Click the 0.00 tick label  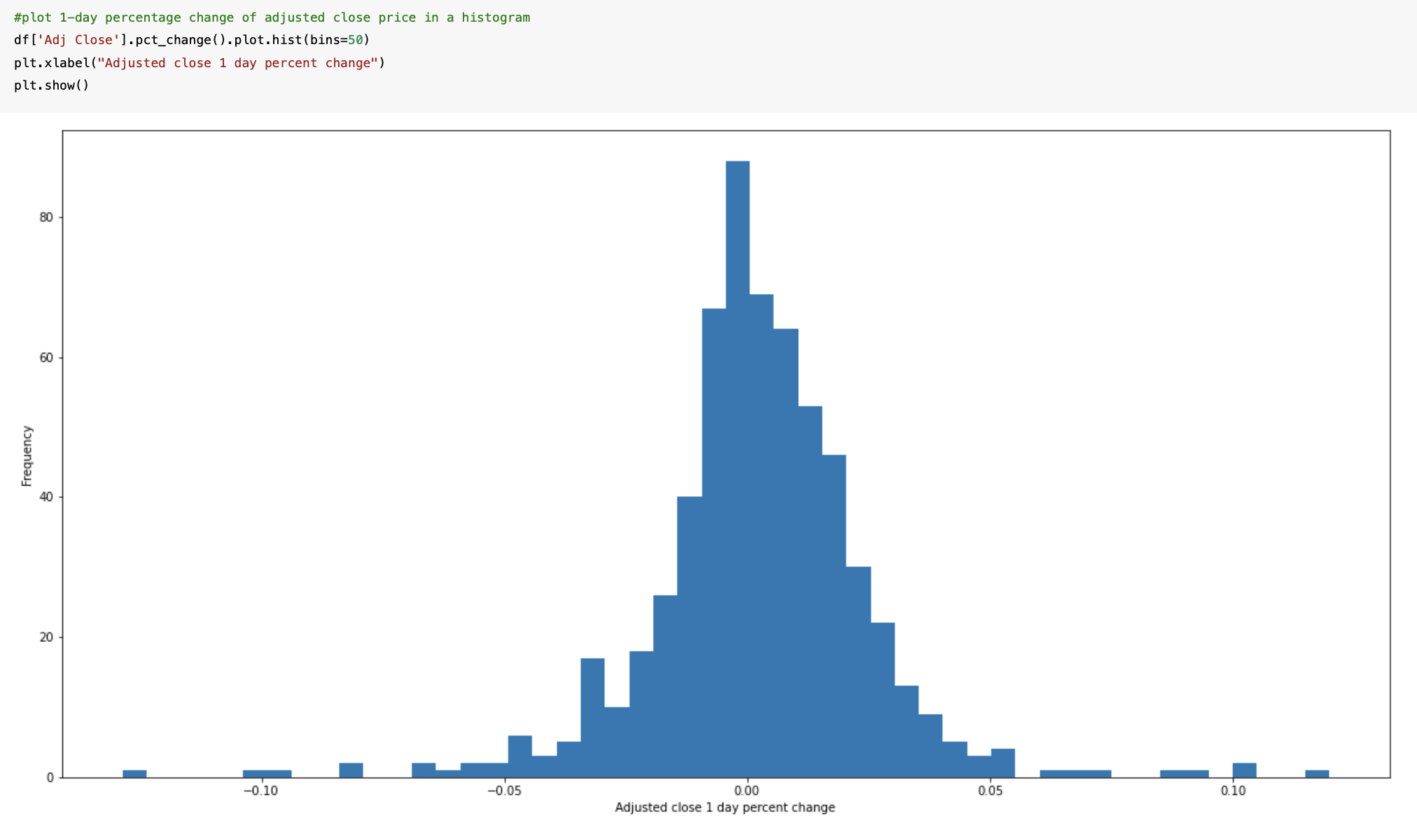tap(747, 790)
